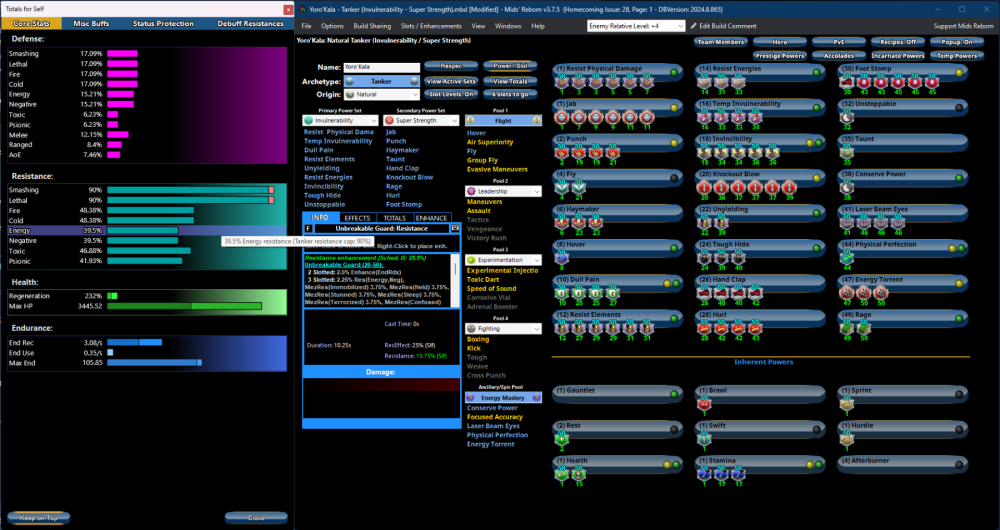1000x530 pixels.
Task: Open the Enemy Relative Level dropdown
Action: [x=635, y=25]
